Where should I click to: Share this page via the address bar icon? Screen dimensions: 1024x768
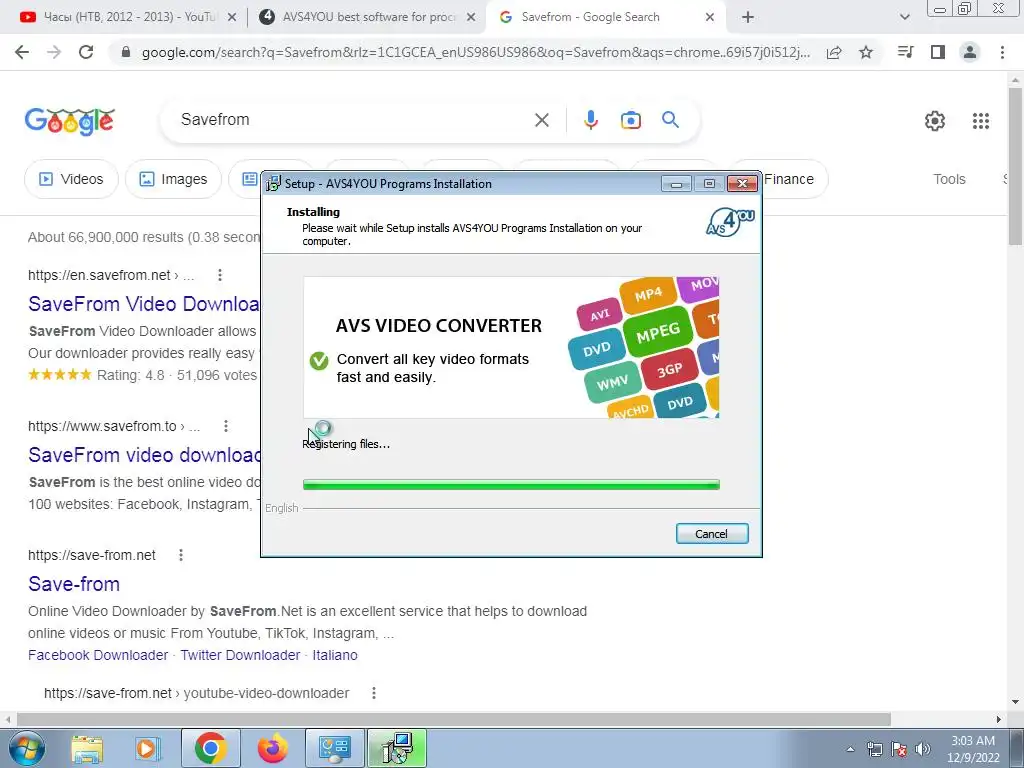[834, 52]
